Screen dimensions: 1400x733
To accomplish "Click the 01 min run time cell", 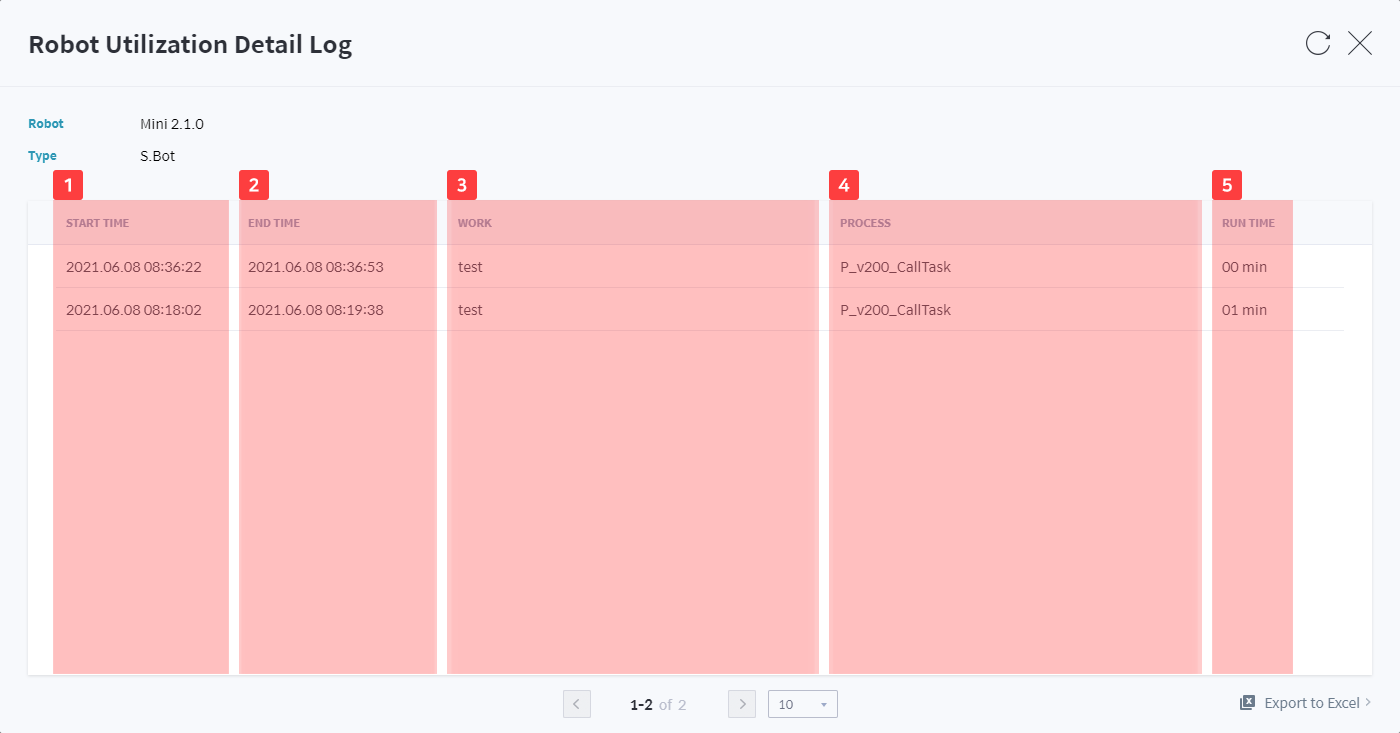I will 1244,310.
